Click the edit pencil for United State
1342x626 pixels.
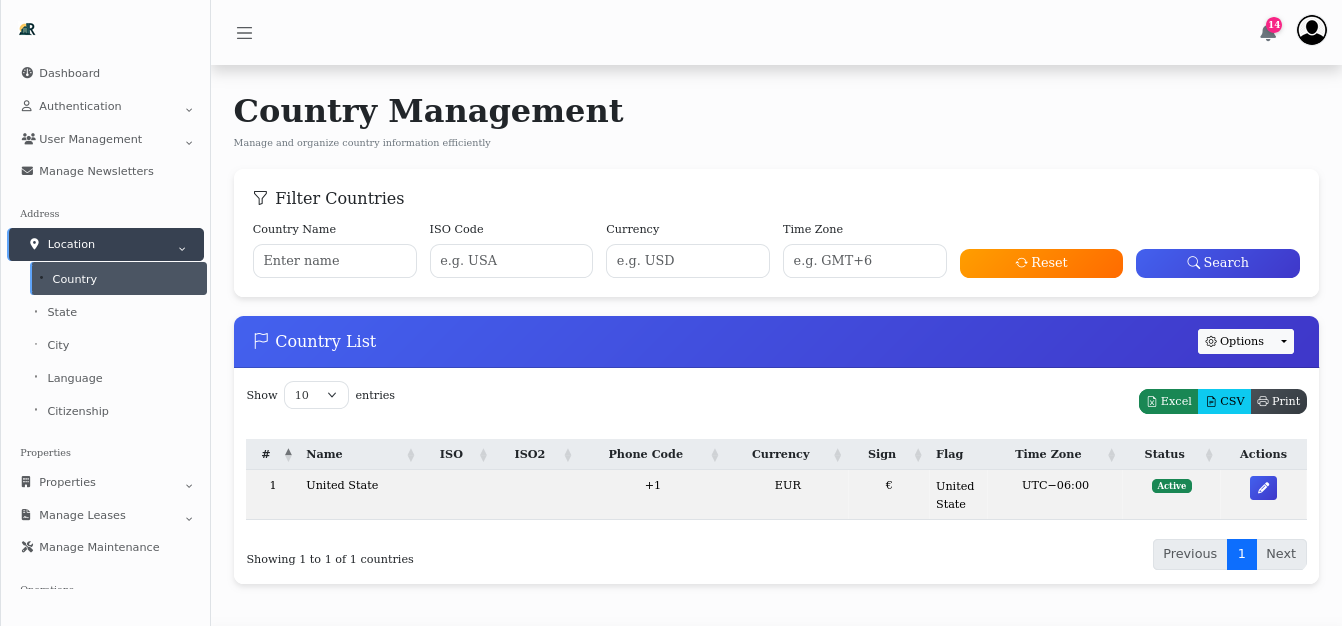click(1263, 487)
